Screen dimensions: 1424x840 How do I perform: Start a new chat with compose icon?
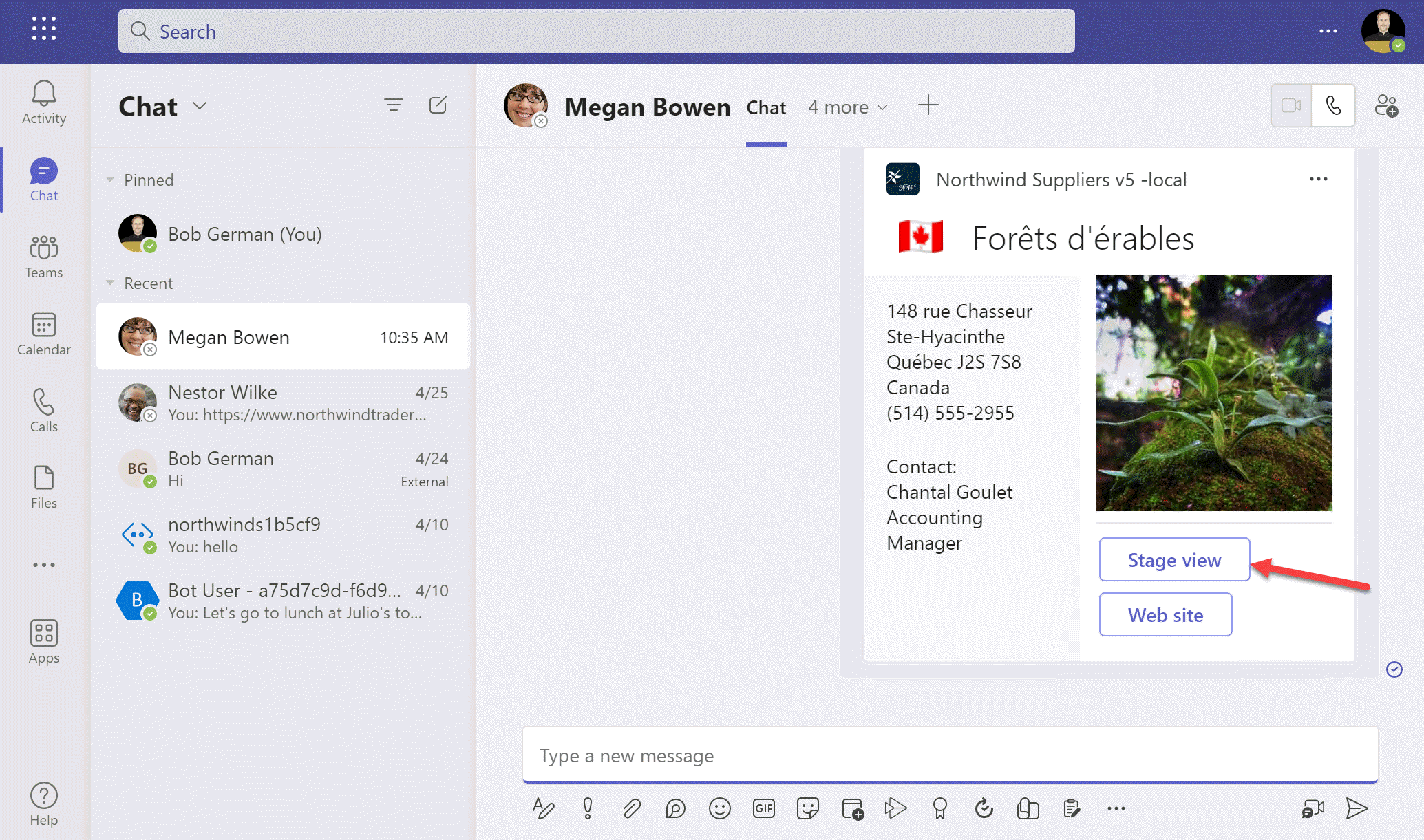tap(438, 105)
